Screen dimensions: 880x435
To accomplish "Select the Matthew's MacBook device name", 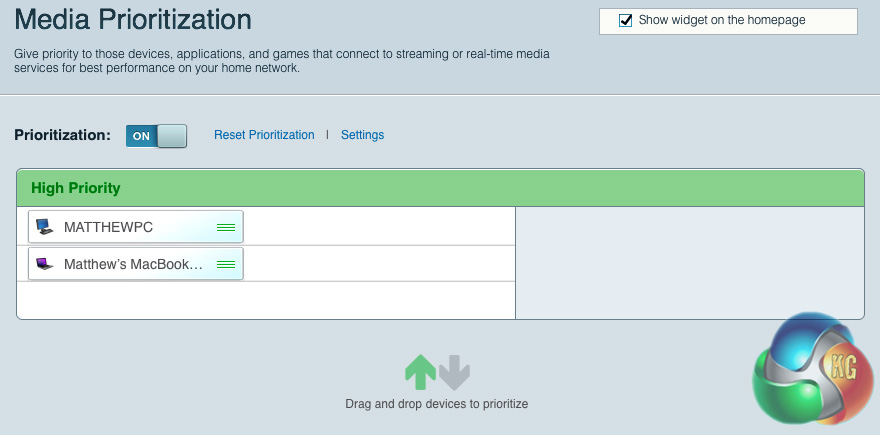I will click(133, 265).
